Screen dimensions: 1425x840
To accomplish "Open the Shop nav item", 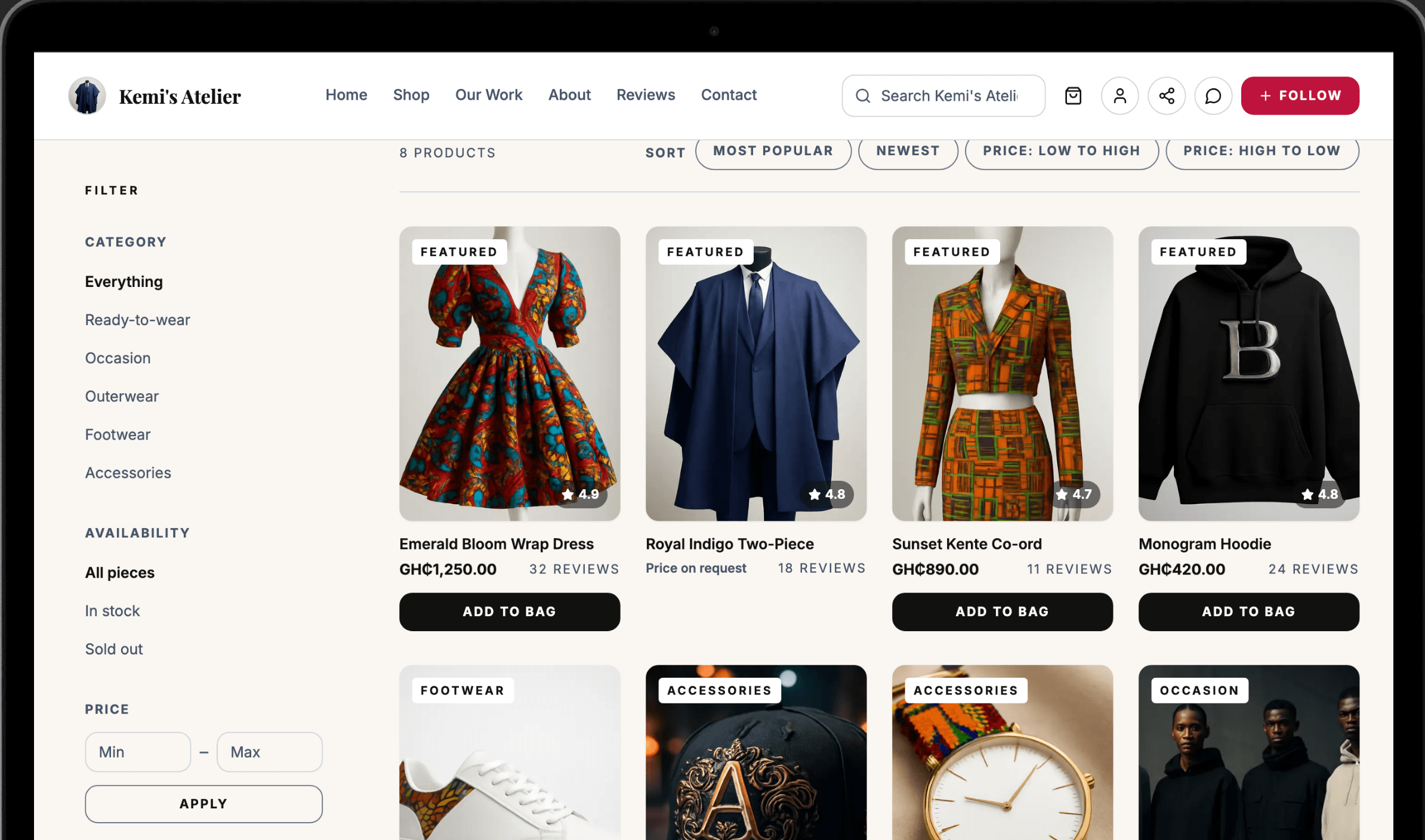I will (411, 95).
